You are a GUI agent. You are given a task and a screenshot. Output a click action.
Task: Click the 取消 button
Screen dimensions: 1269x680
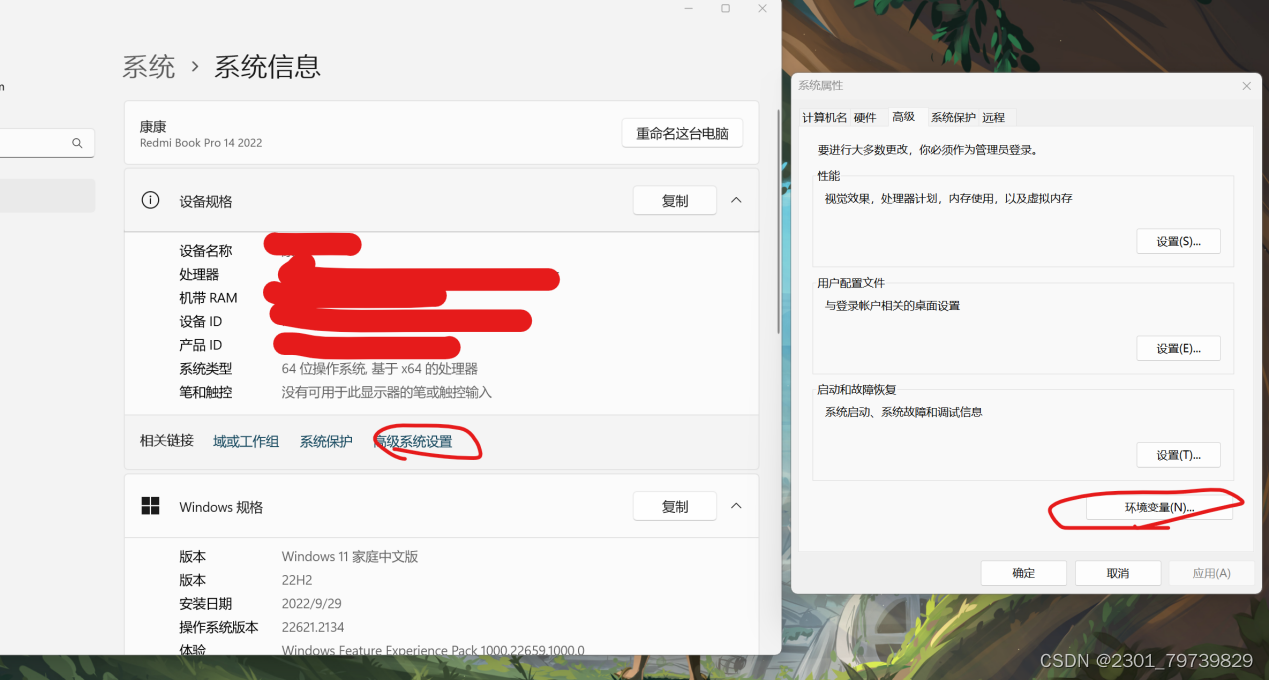[x=1117, y=573]
